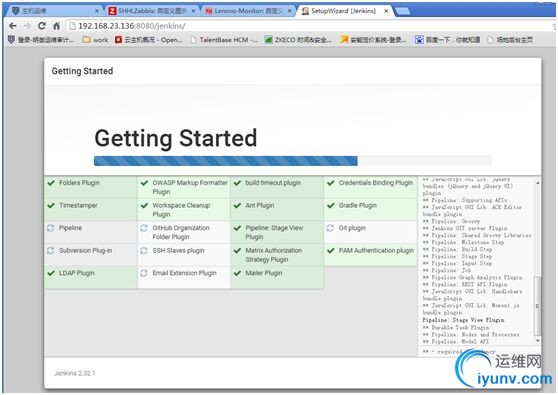Click the Getting Started dialog header title

pyautogui.click(x=82, y=71)
